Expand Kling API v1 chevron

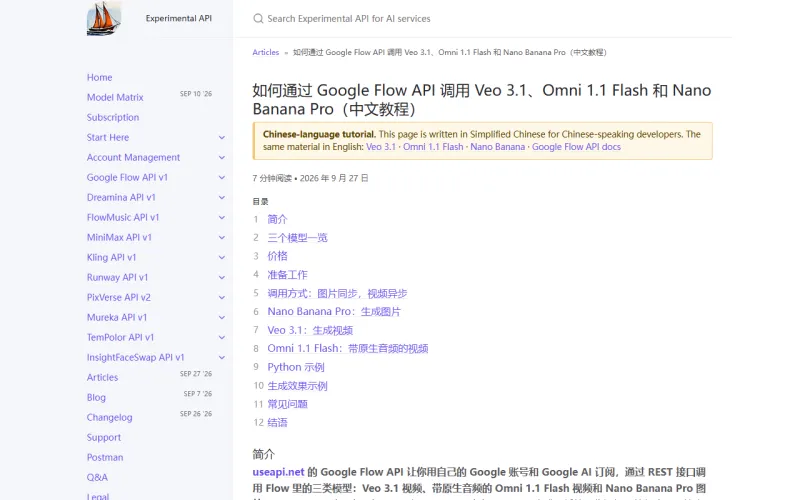[x=222, y=258]
